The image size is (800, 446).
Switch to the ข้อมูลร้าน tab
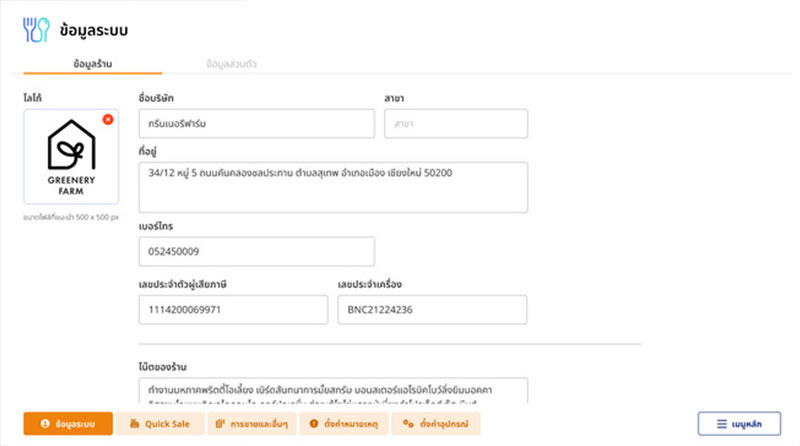pyautogui.click(x=92, y=64)
